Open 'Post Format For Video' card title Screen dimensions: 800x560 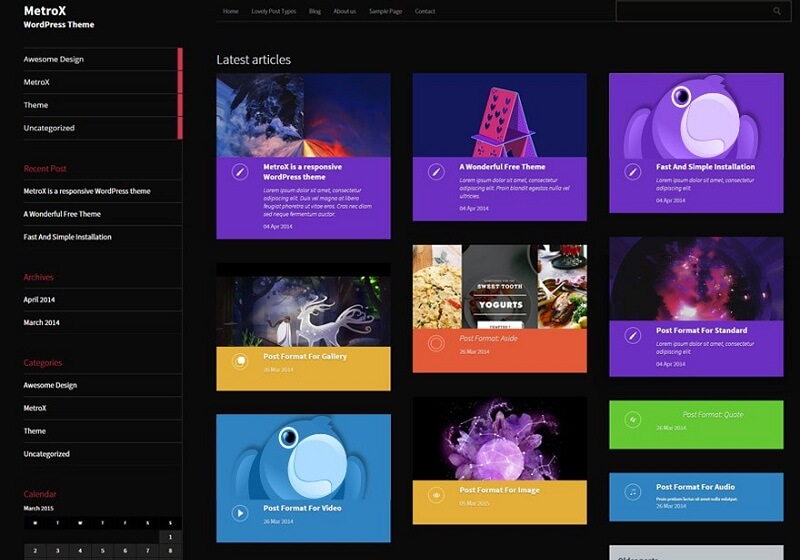303,508
